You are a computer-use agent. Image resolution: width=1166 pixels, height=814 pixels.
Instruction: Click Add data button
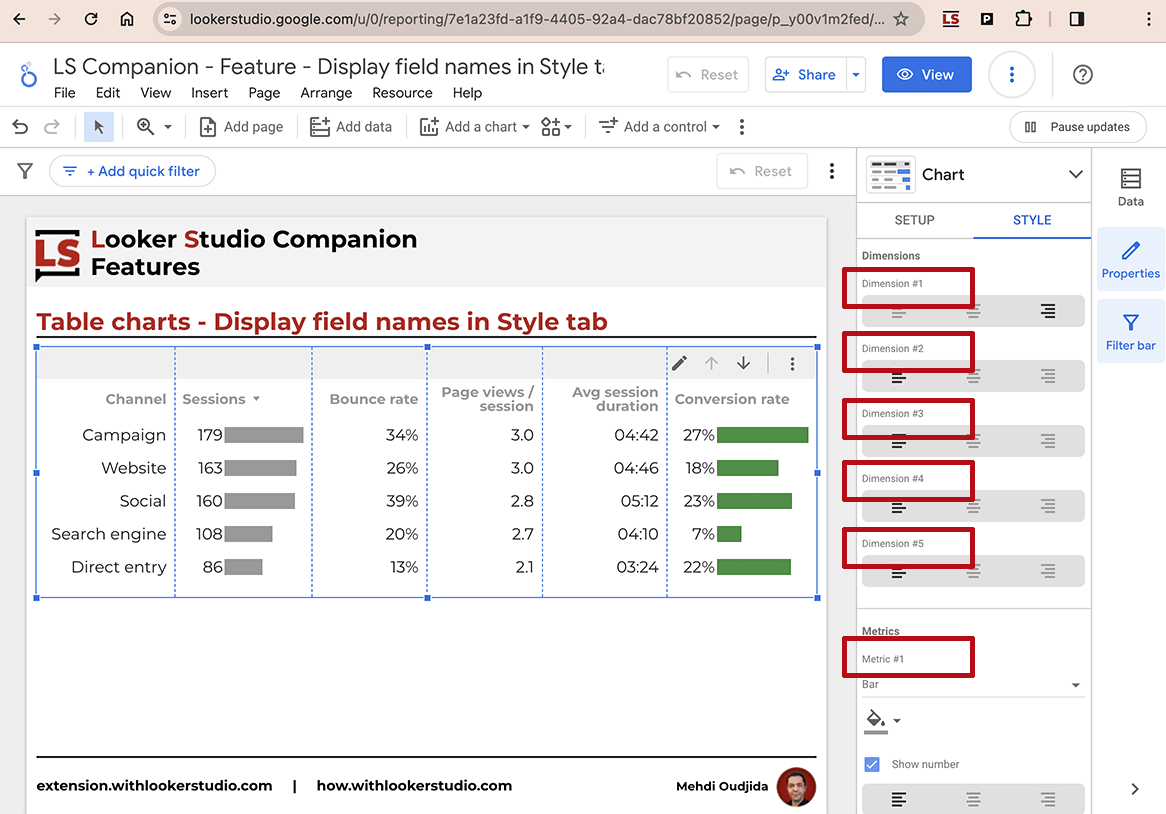point(351,127)
